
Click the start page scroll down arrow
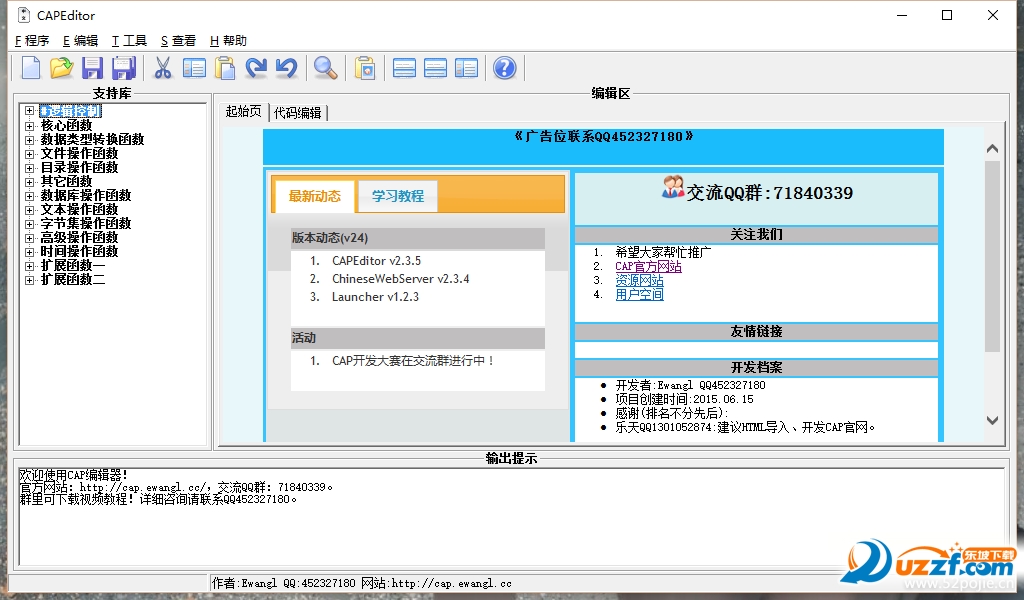coord(992,420)
